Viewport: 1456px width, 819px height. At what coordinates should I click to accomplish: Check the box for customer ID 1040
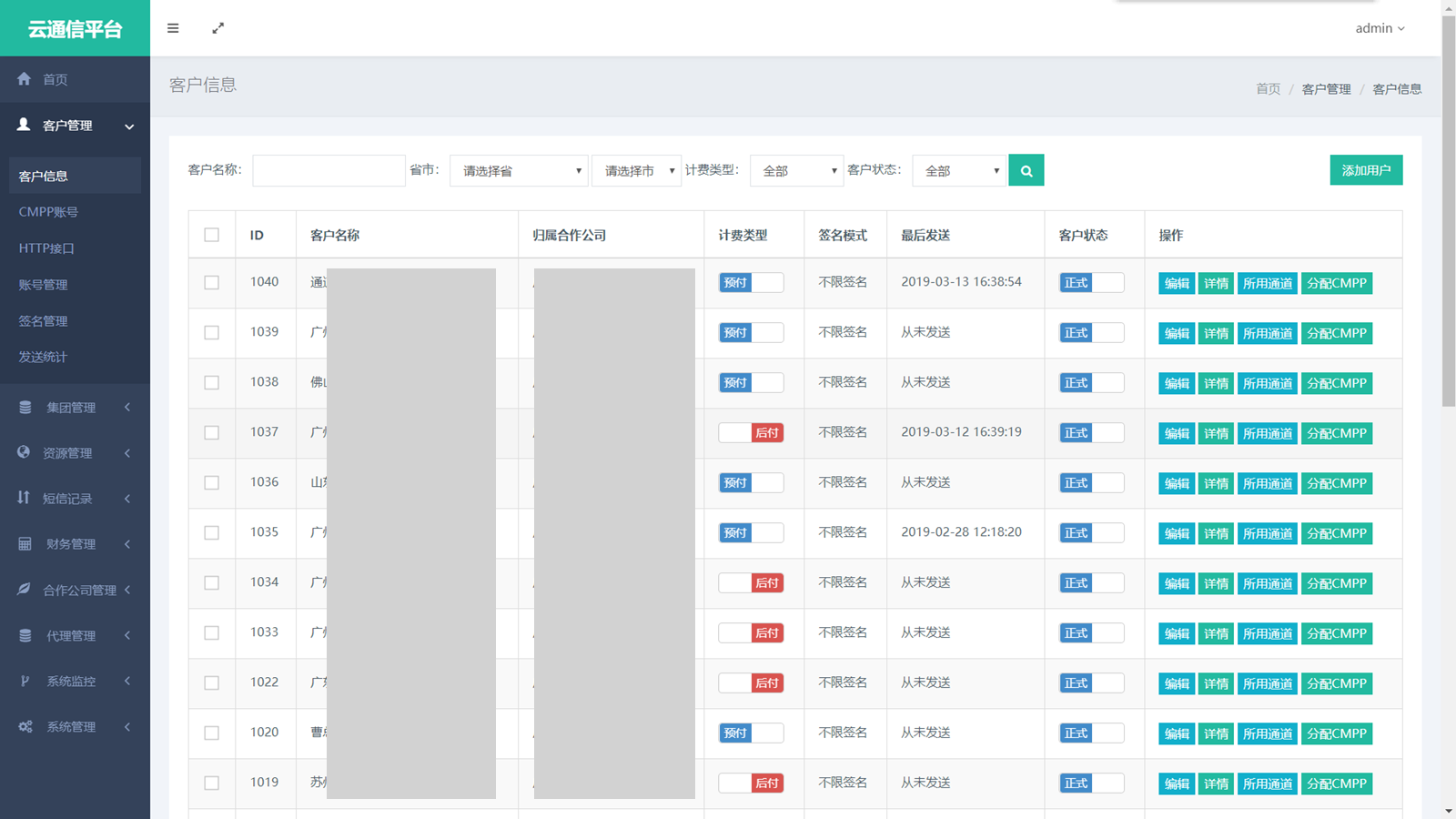coord(212,283)
